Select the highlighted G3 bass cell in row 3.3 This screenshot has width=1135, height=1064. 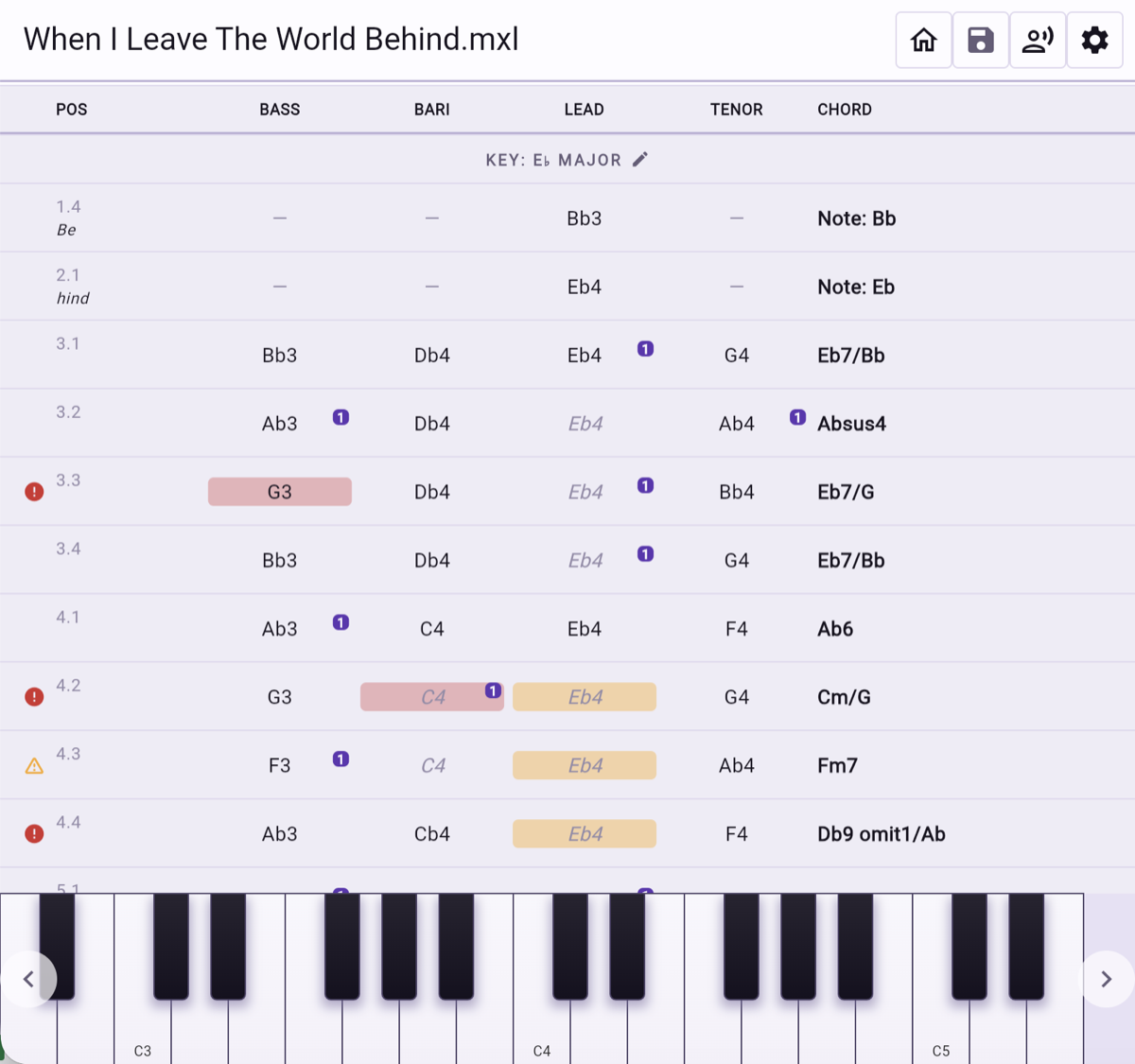point(280,492)
